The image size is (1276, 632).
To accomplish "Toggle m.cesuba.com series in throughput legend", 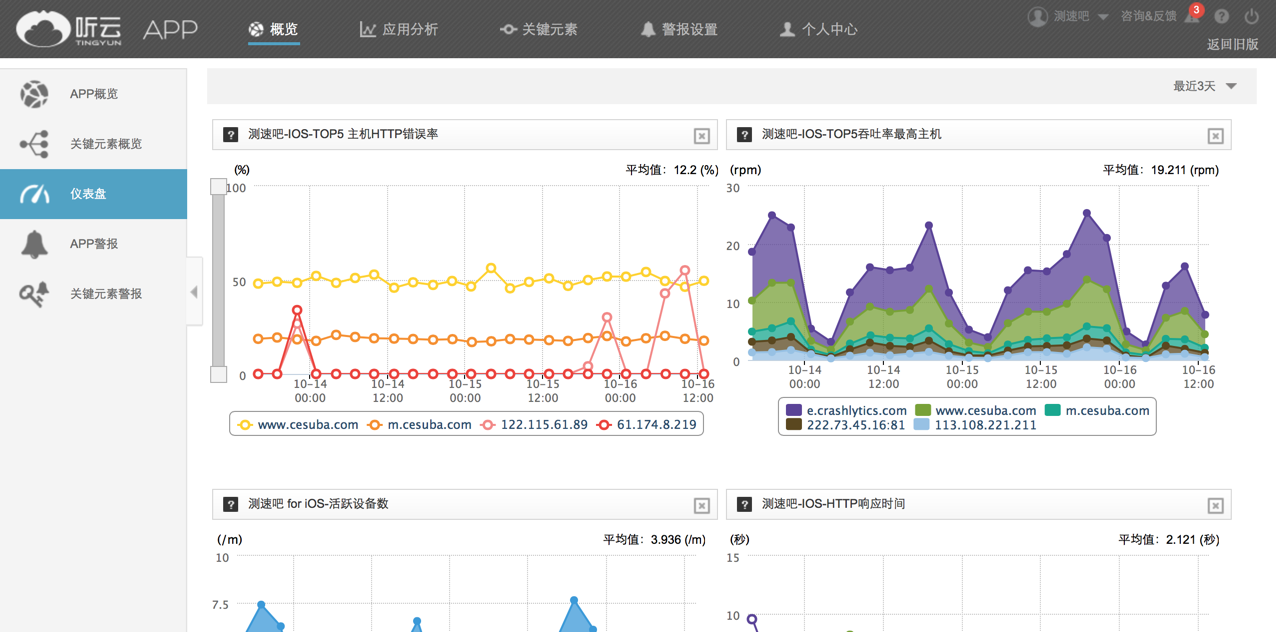I will 1097,410.
